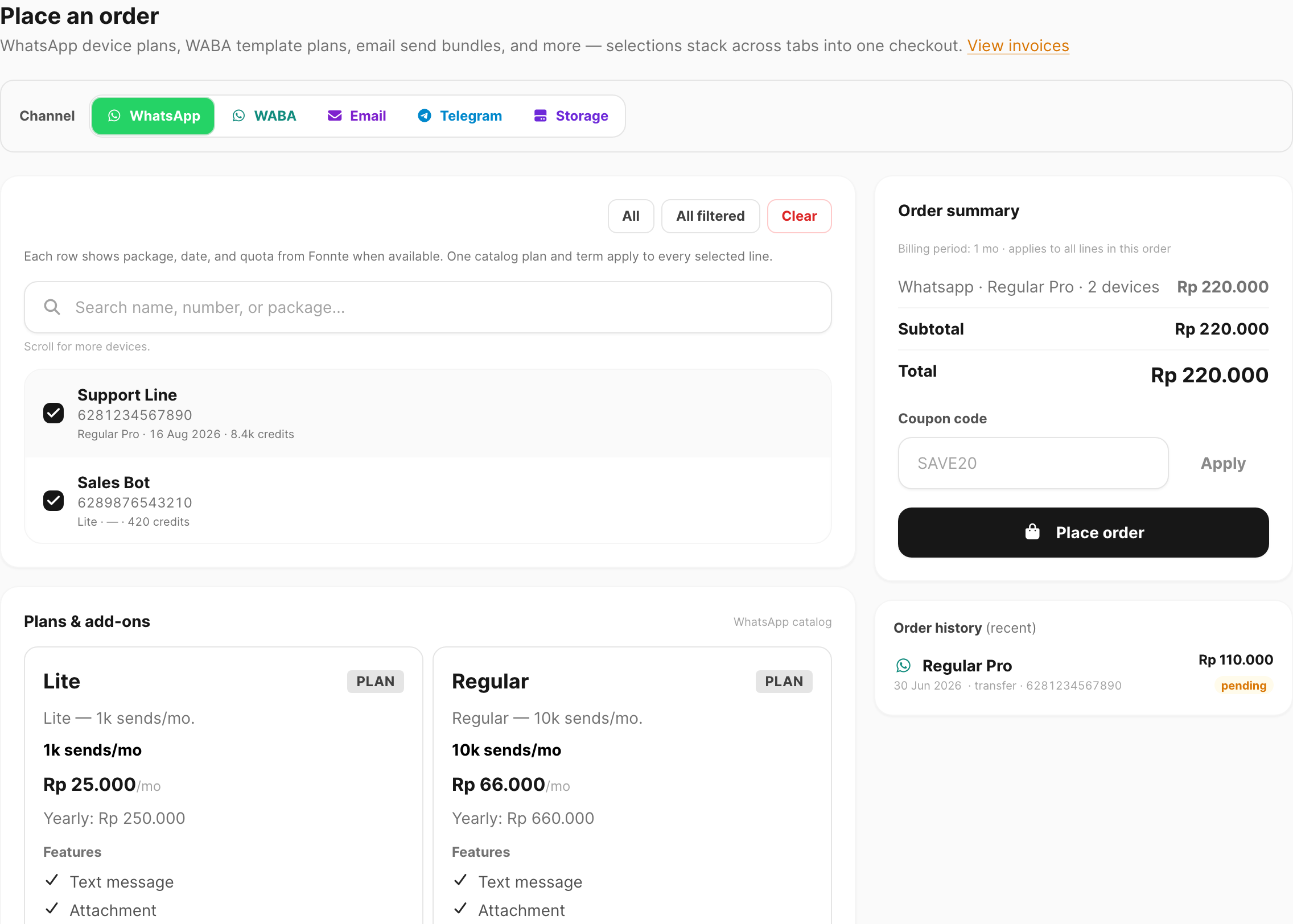Click the Rp 25.000 Lite price
The width and height of the screenshot is (1293, 924).
(x=89, y=785)
